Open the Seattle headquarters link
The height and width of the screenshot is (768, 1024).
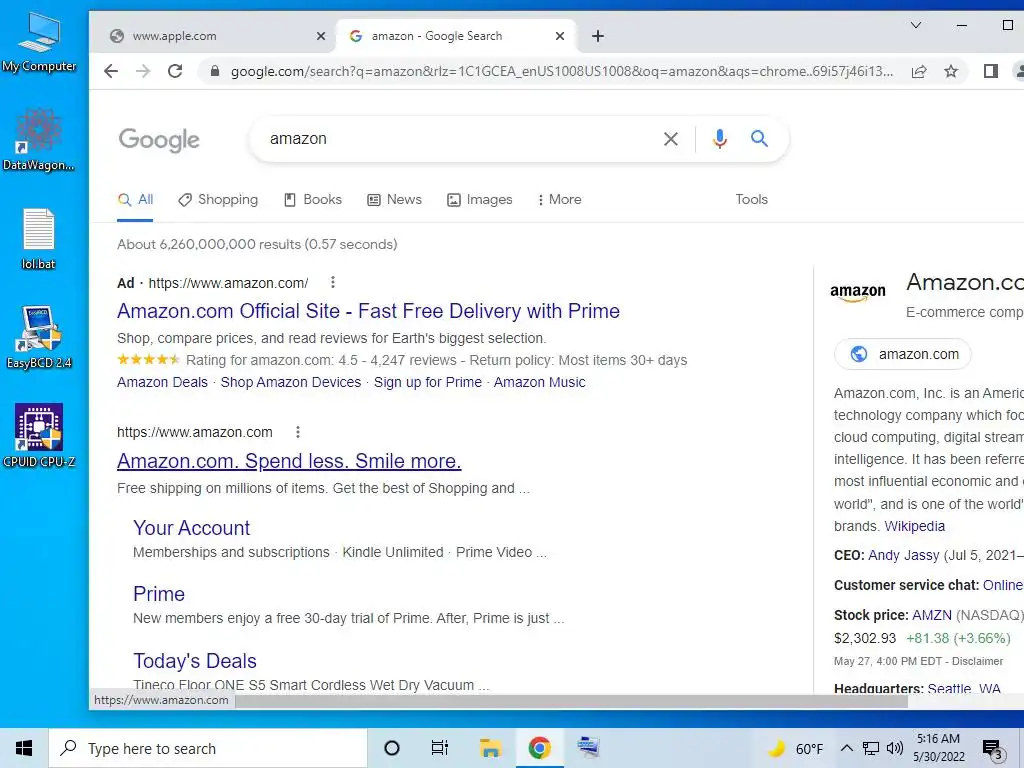pyautogui.click(x=964, y=688)
